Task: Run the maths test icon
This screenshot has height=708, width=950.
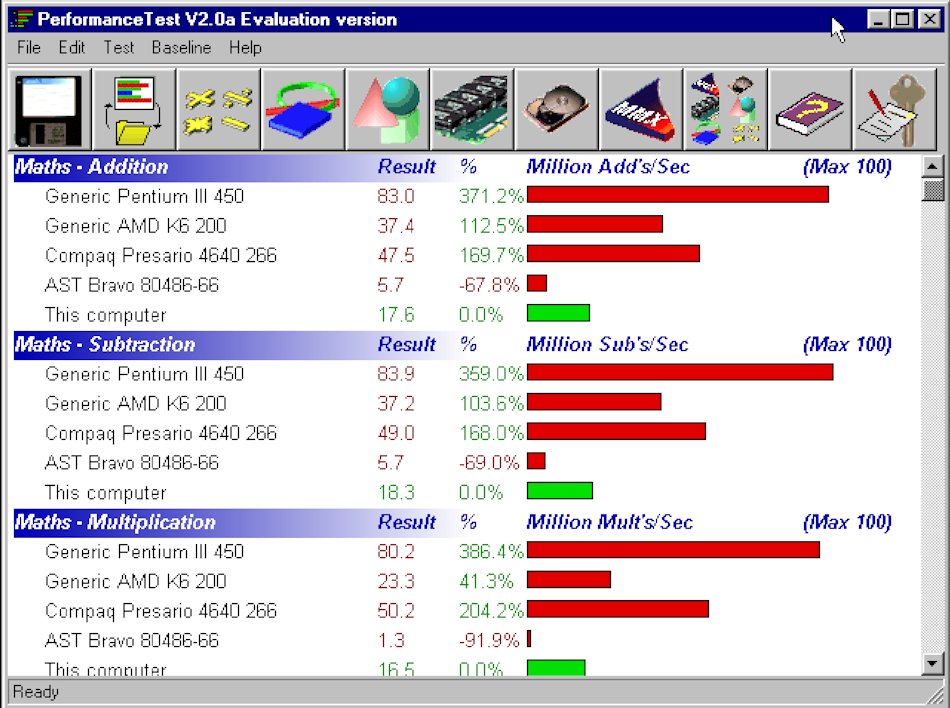Action: pyautogui.click(x=219, y=110)
